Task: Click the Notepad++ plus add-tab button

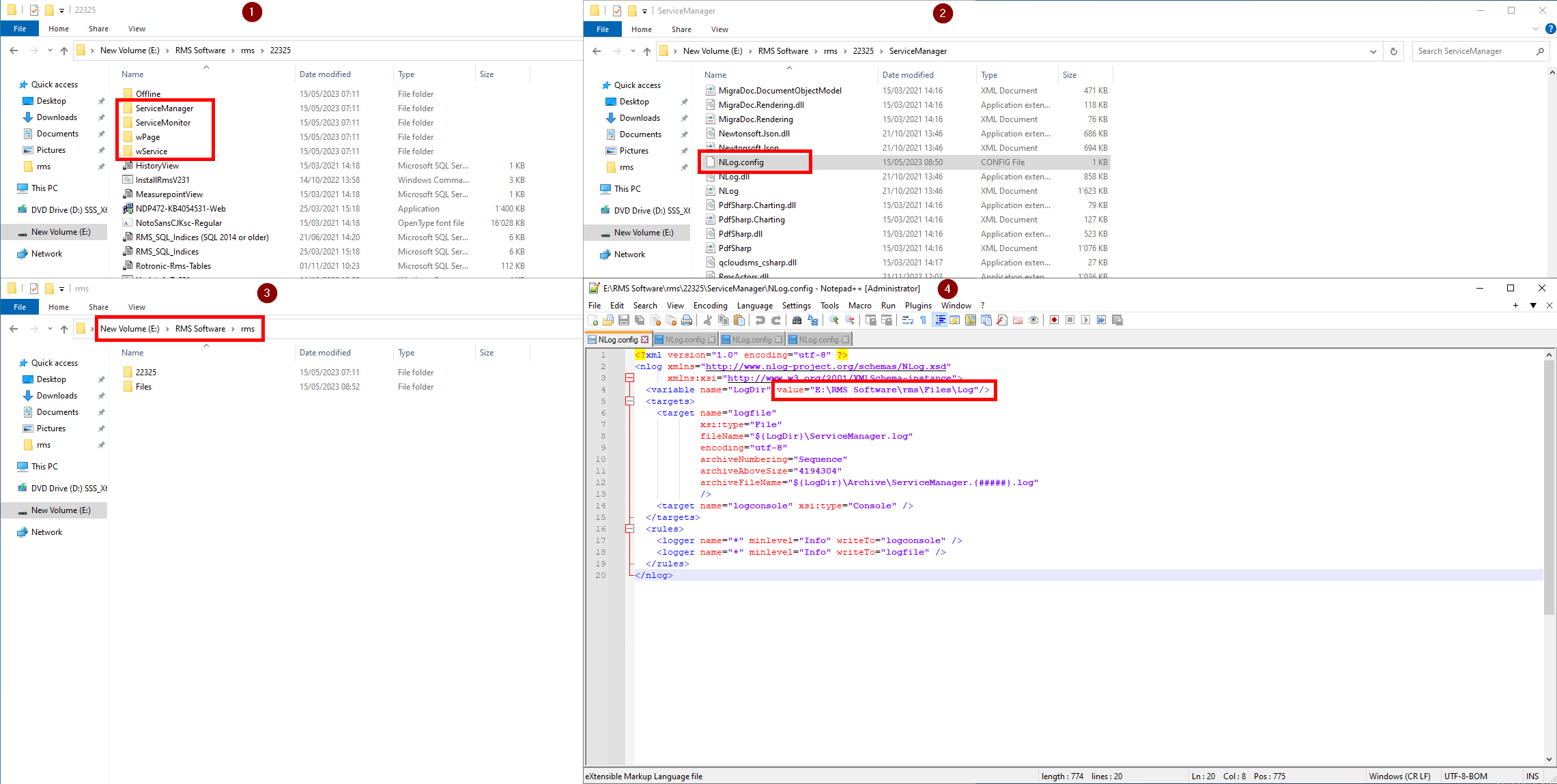Action: tap(1515, 306)
